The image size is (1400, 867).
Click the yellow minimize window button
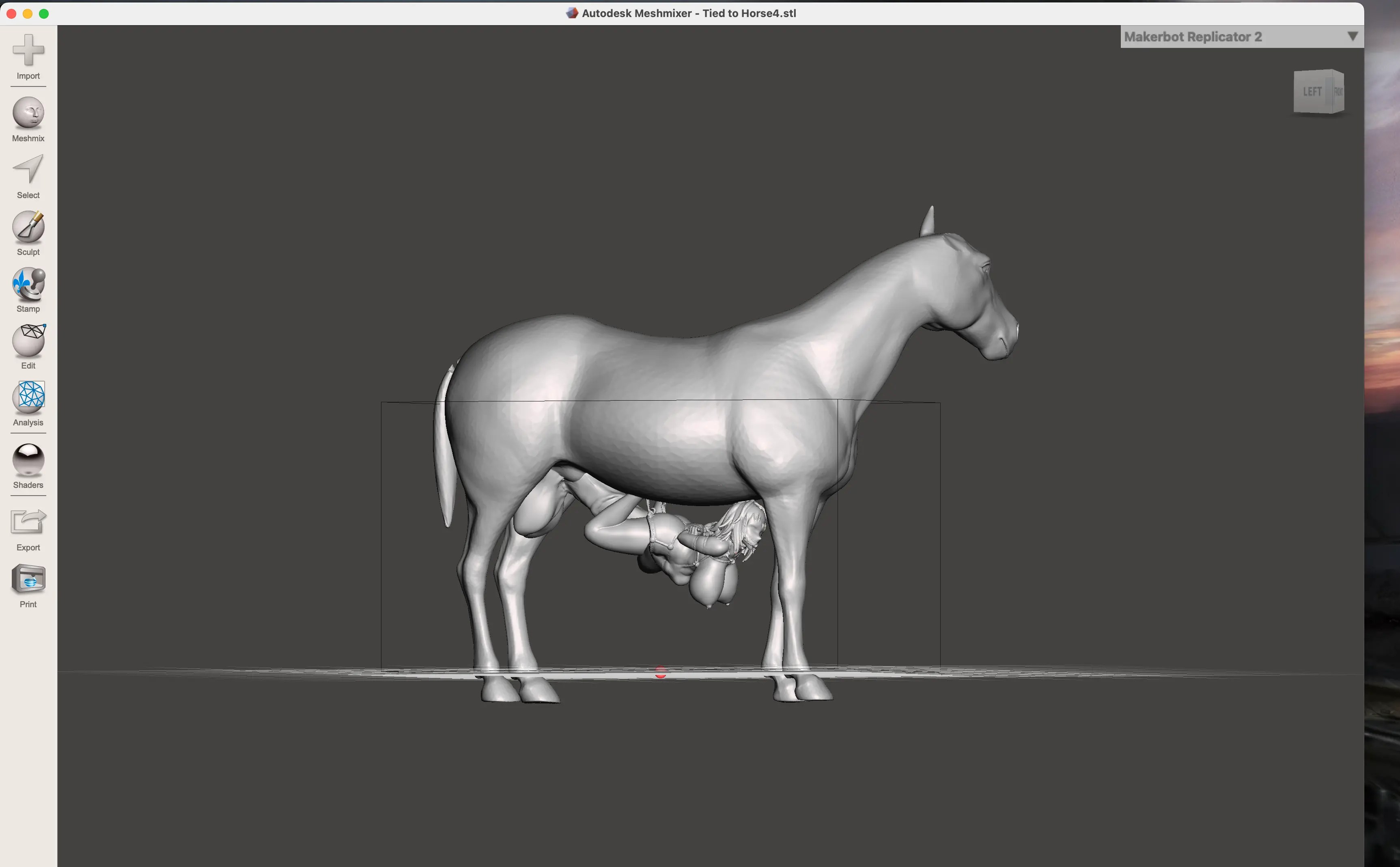coord(28,13)
